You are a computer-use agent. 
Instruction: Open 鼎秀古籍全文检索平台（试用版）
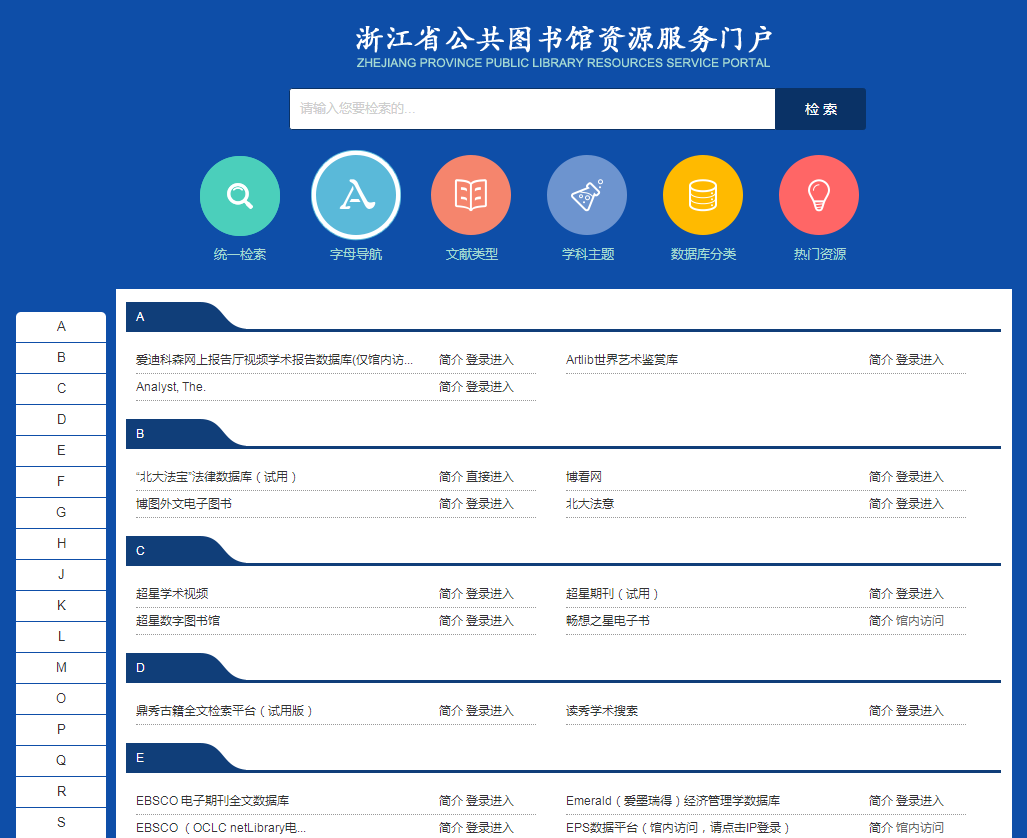pos(225,711)
